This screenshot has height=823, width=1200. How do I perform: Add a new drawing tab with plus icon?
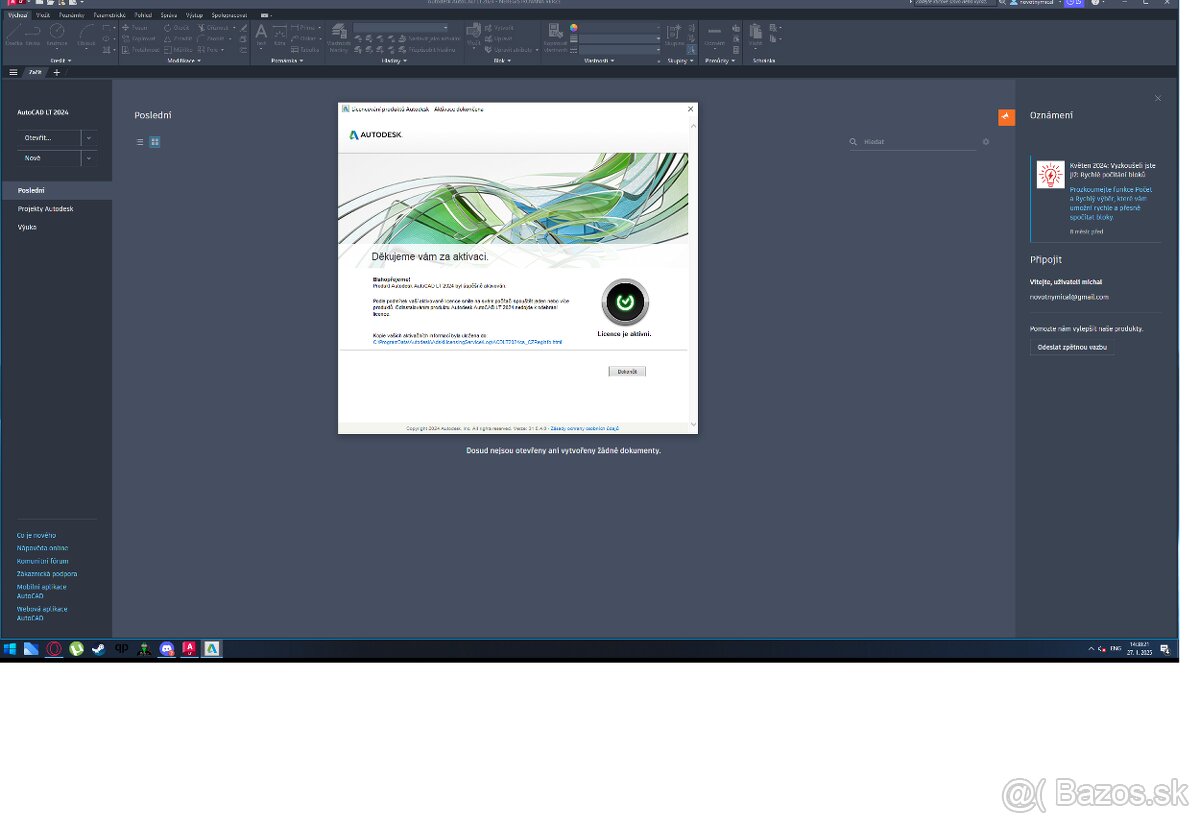point(57,72)
